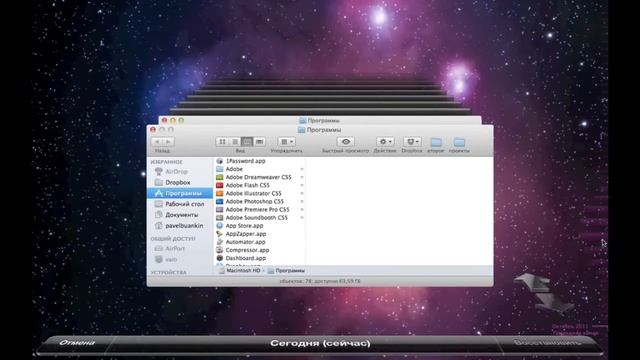Go back with the left navigation arrow
Viewport: 640px width, 360px height.
click(157, 142)
